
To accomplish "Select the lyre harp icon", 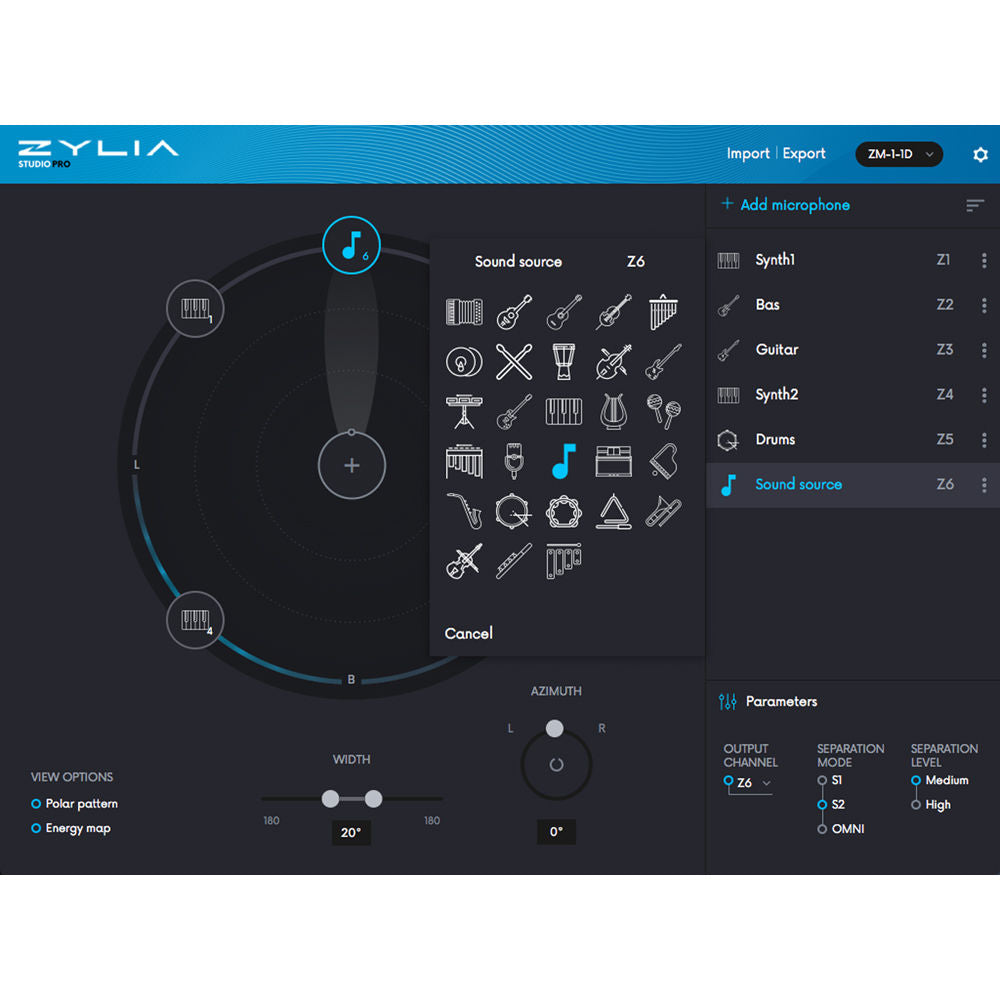I will pyautogui.click(x=614, y=411).
